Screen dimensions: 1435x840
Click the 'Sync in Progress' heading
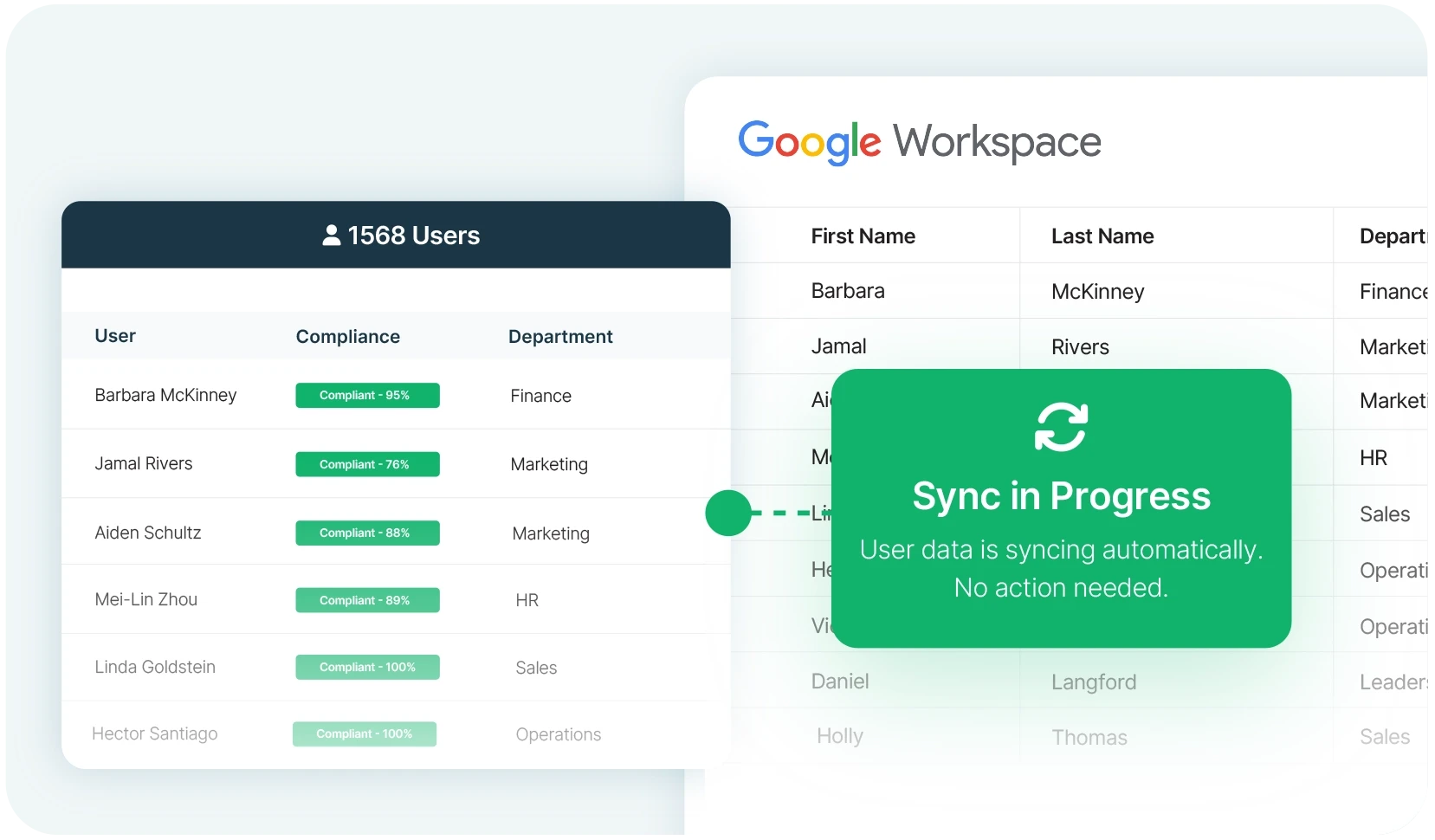[x=1061, y=496]
